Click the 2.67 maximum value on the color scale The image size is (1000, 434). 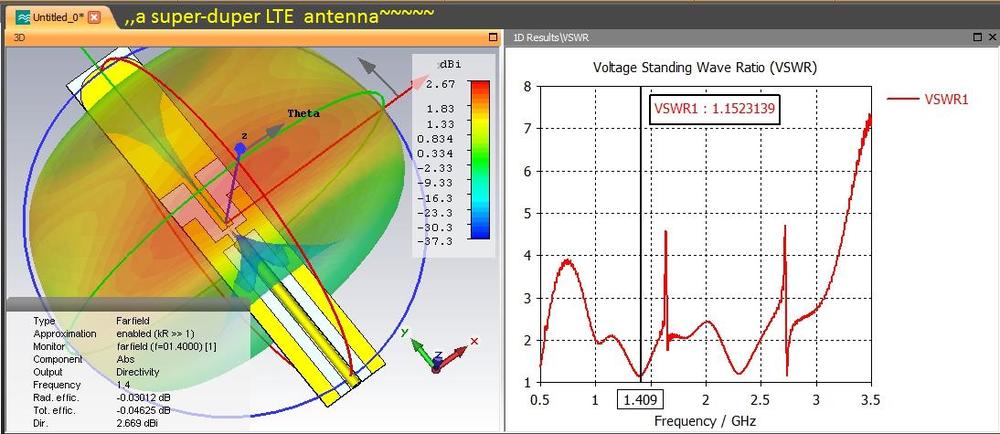[x=441, y=84]
